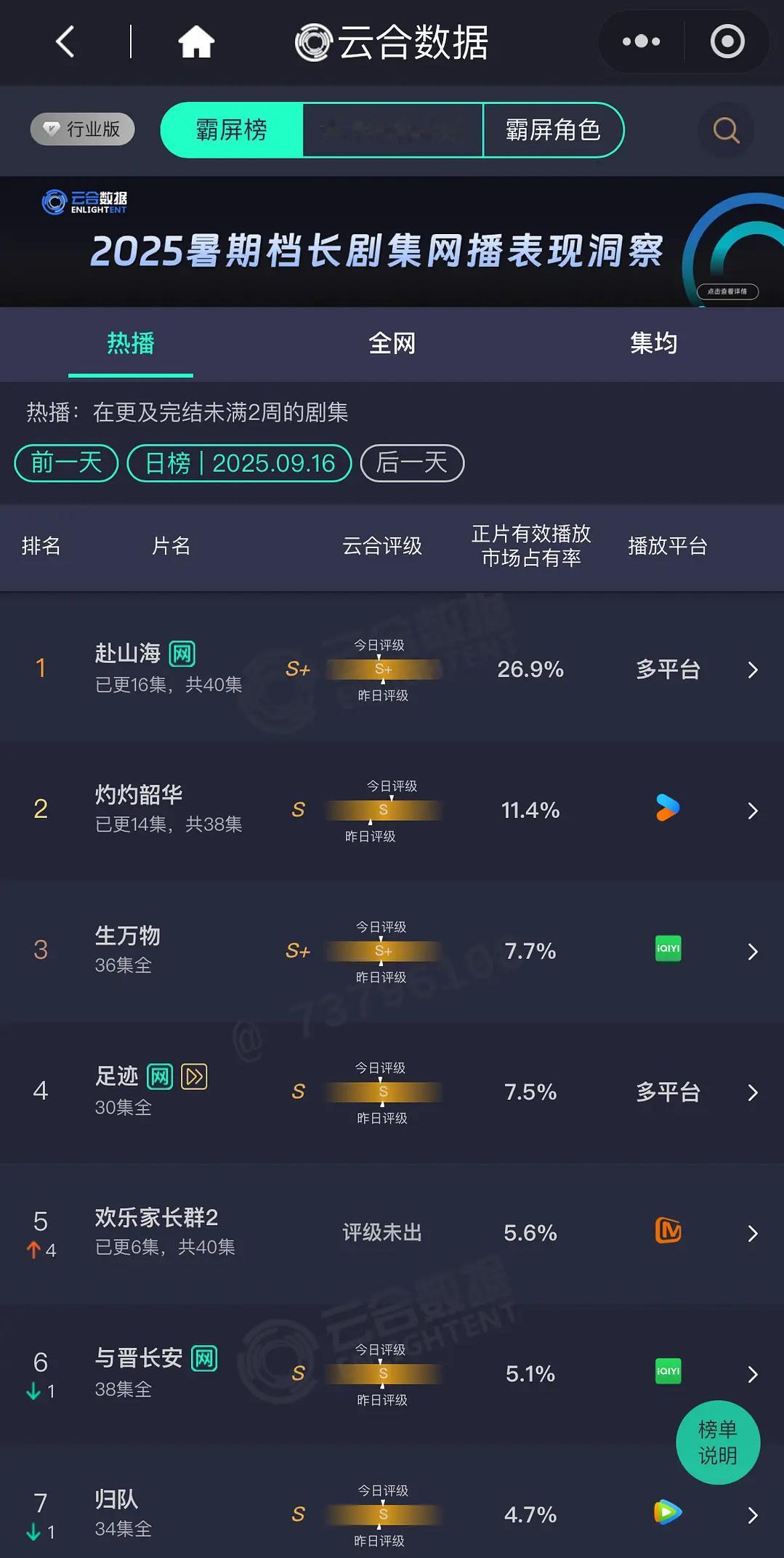Image resolution: width=784 pixels, height=1558 pixels.
Task: Tap the Tencent Video icon for 归队
Action: [x=668, y=1512]
